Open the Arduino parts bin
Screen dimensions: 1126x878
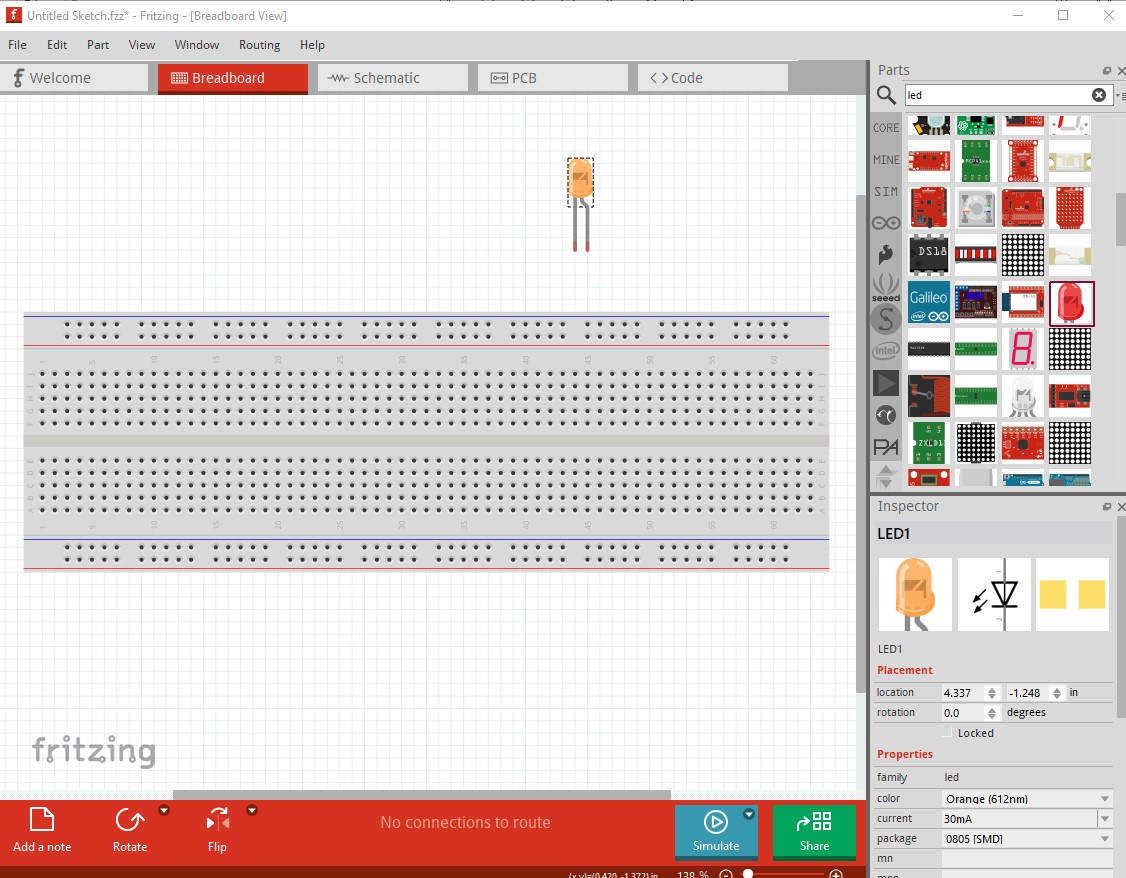[885, 223]
